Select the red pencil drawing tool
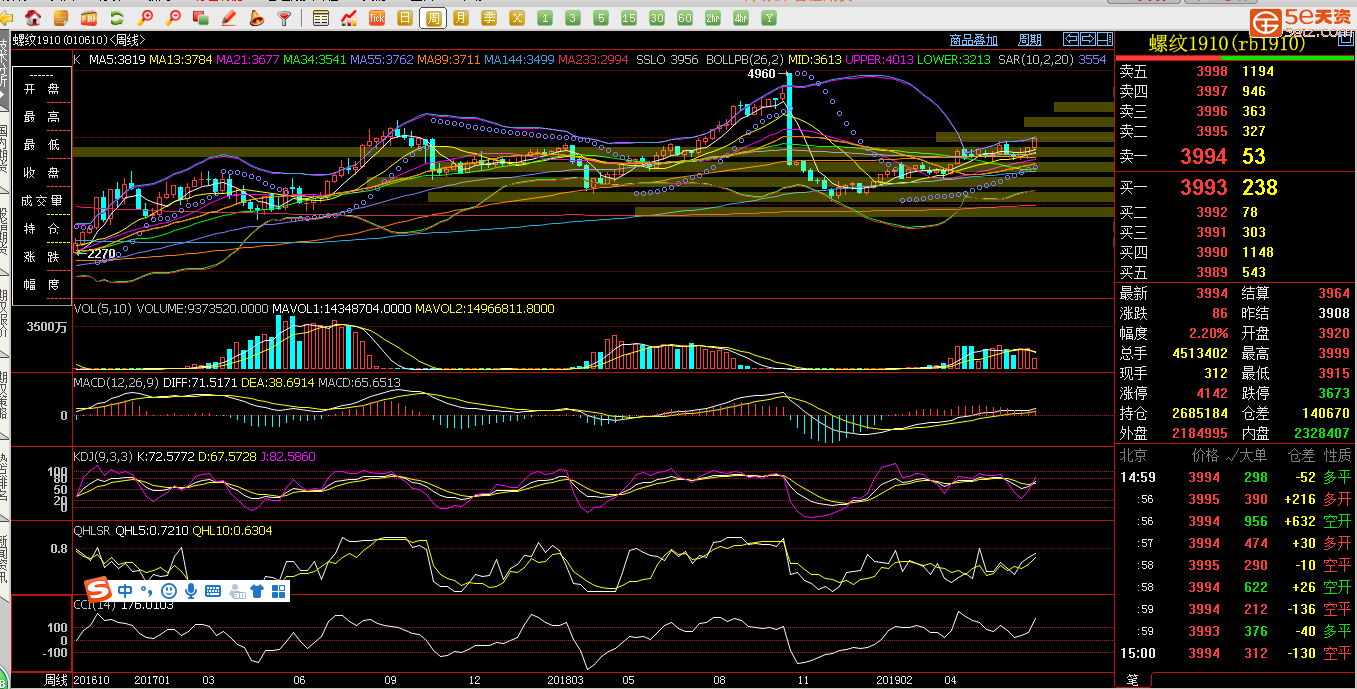Image resolution: width=1357 pixels, height=689 pixels. [x=229, y=18]
